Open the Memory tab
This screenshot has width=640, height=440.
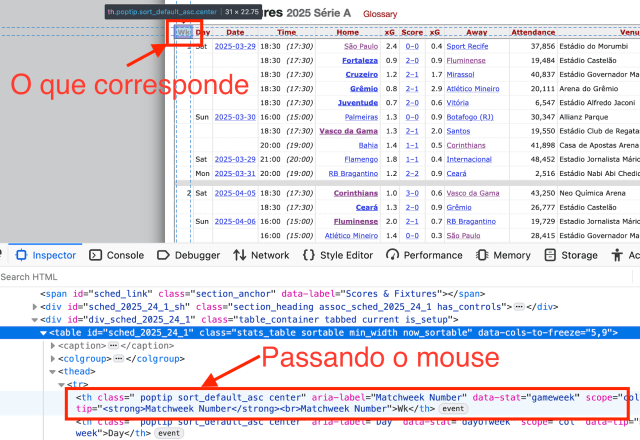503,255
